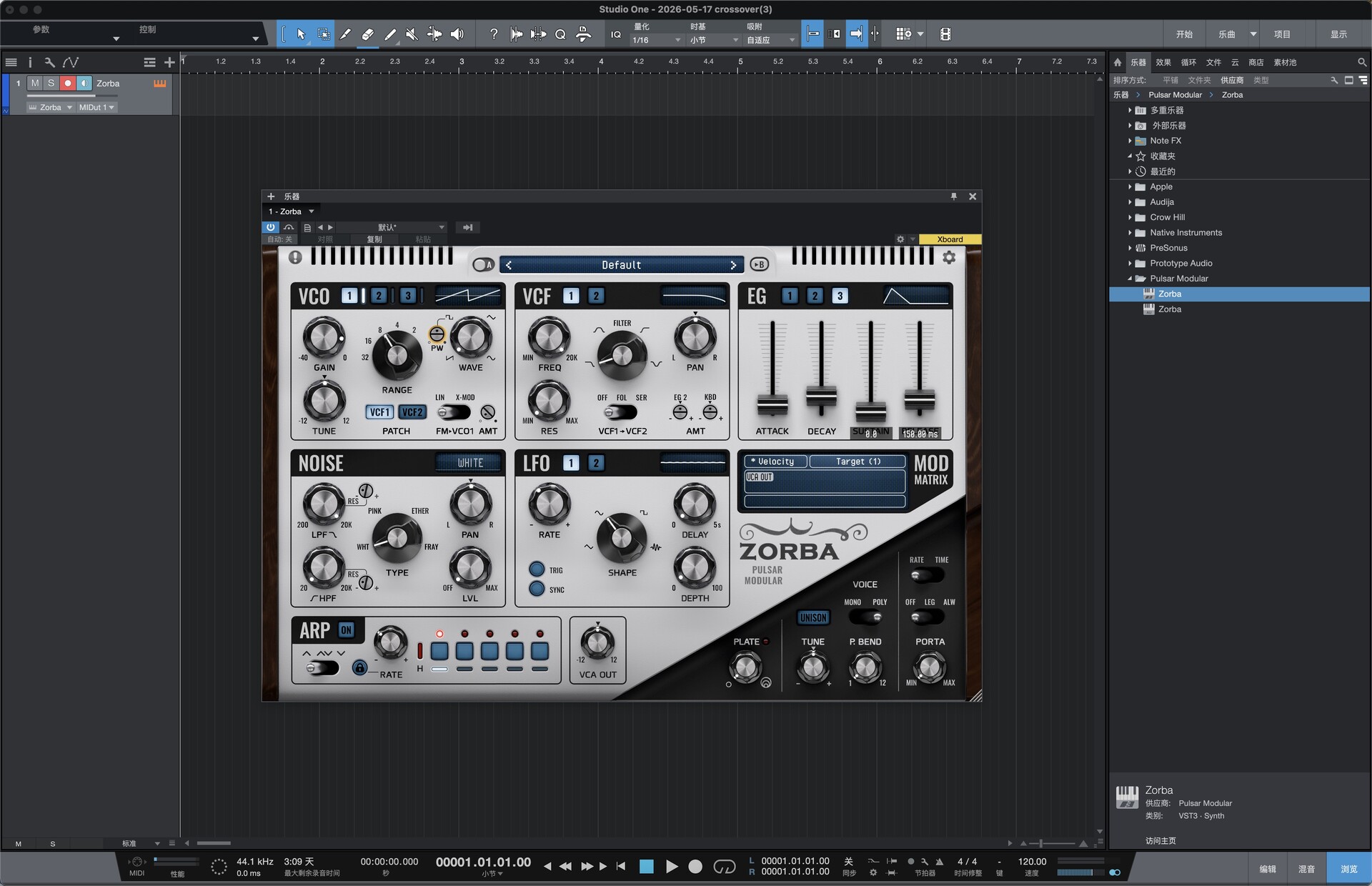Toggle the A compare switch in Zorba
The width and height of the screenshot is (1372, 886).
click(484, 265)
